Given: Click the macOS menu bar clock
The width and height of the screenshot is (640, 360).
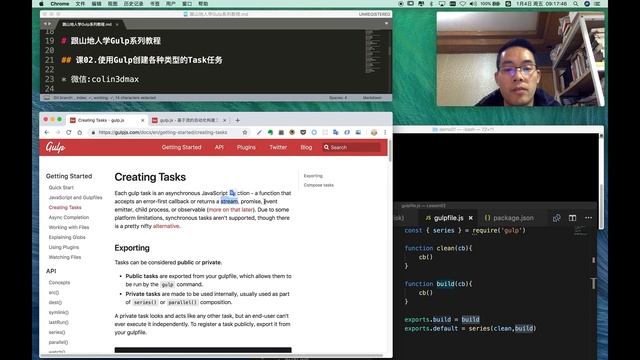Looking at the screenshot, I should click(x=541, y=4).
